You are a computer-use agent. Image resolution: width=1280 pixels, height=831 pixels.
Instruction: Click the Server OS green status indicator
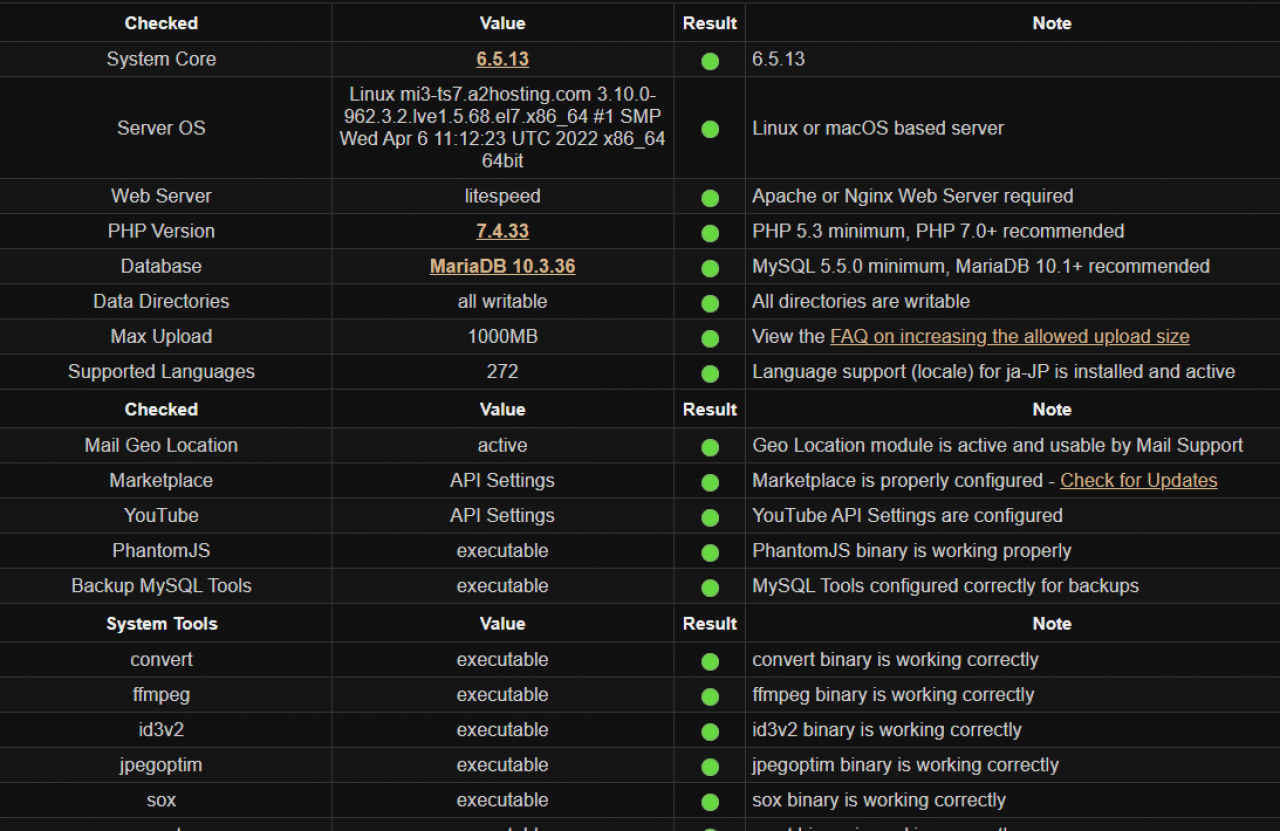pyautogui.click(x=710, y=129)
